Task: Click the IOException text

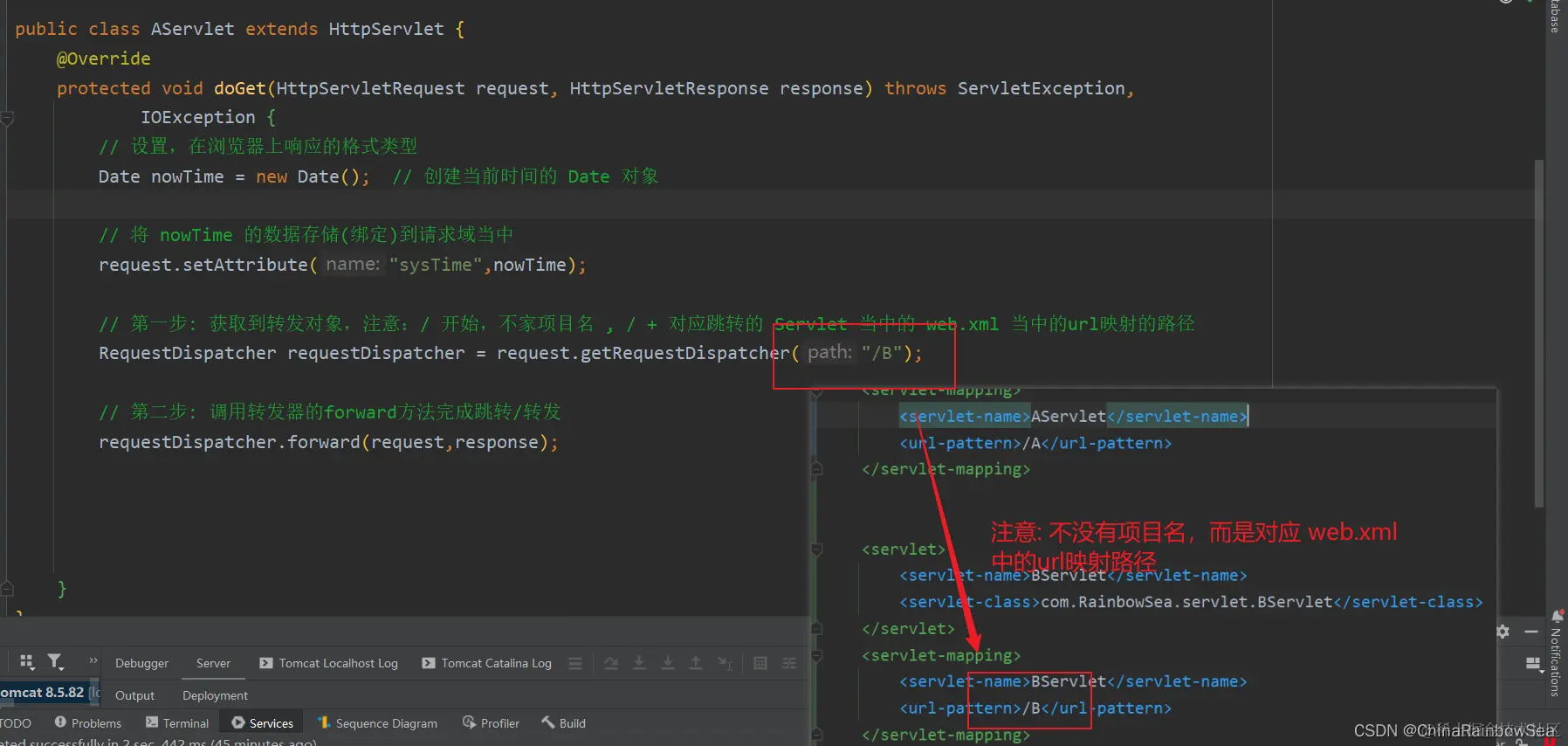Action: coord(198,117)
